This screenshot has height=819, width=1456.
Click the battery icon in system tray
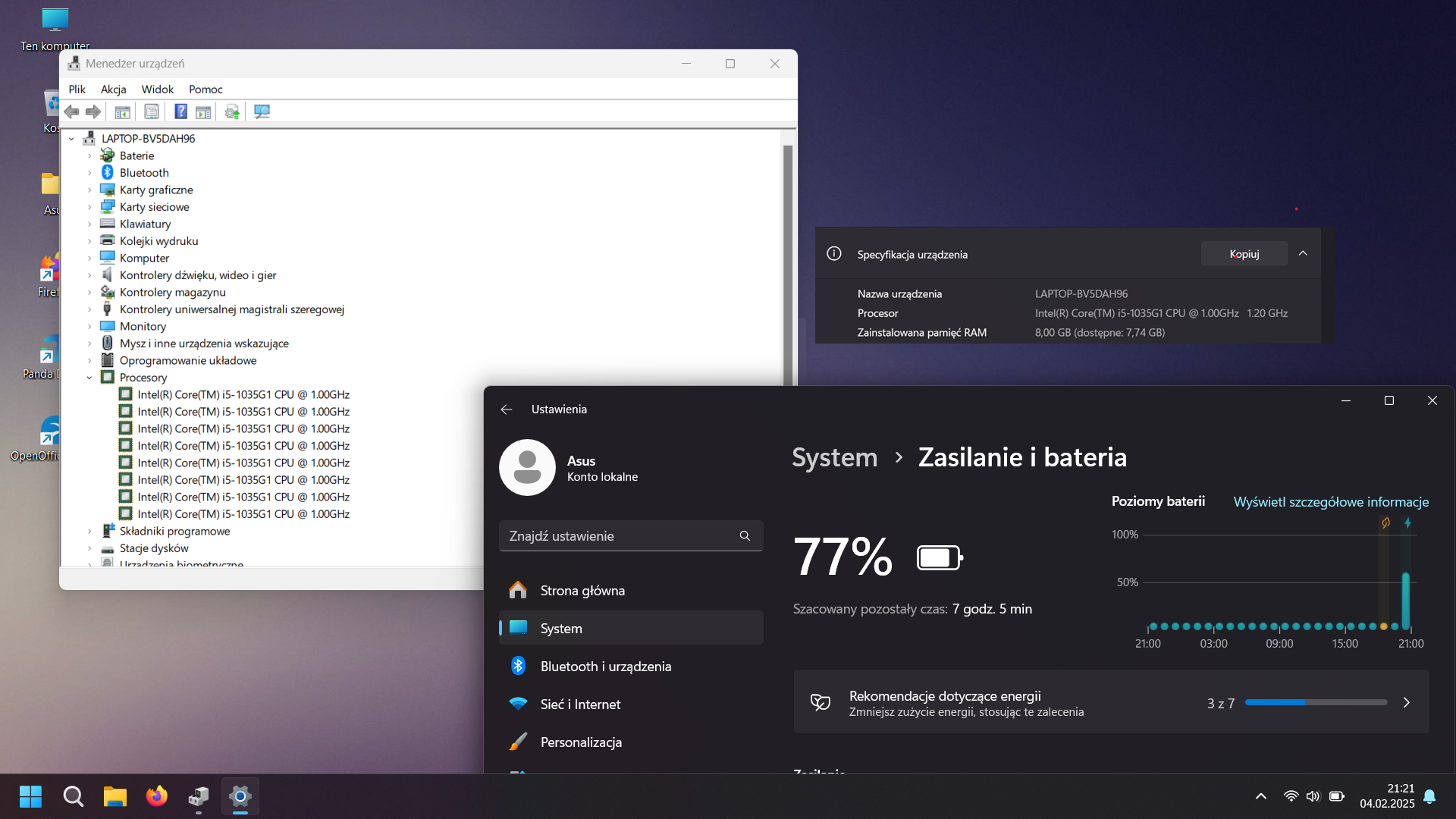[x=1336, y=796]
